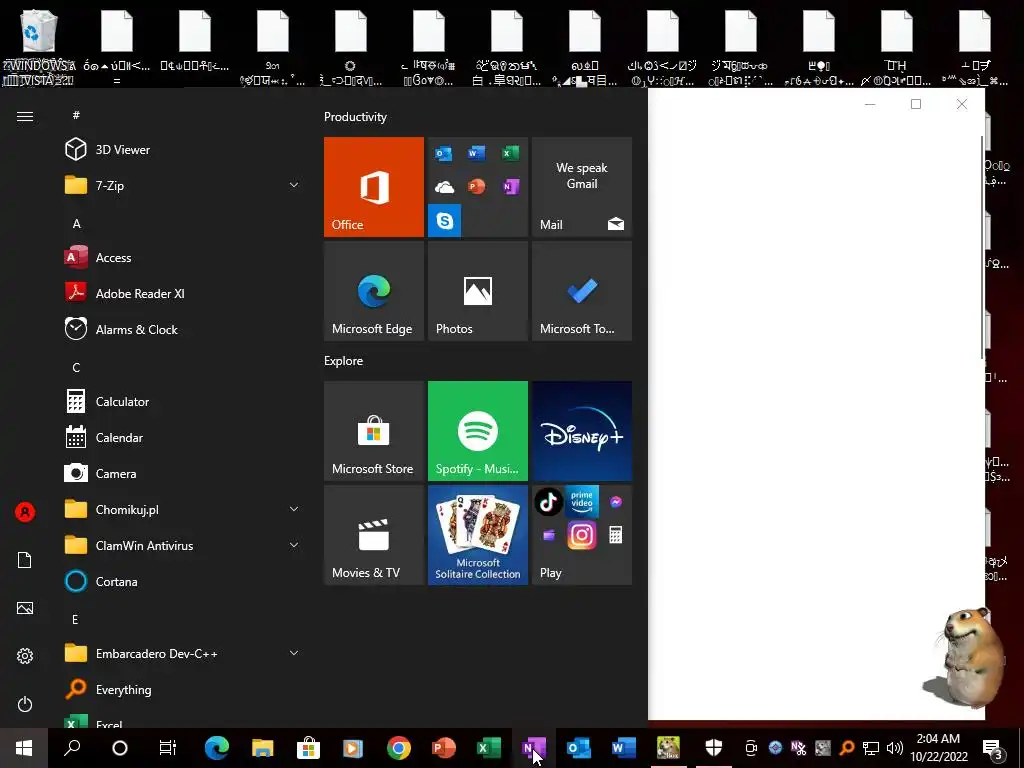Expand Embarcadero Dev-C++ folder chevron
Screen dimensions: 1024x768
pyautogui.click(x=294, y=653)
